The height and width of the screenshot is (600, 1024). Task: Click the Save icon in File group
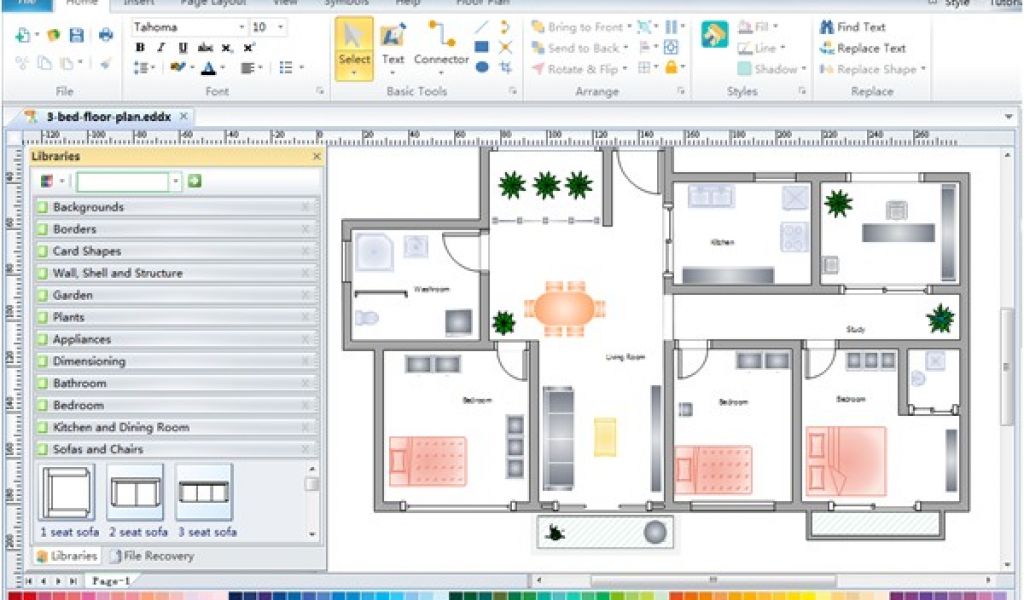click(75, 36)
